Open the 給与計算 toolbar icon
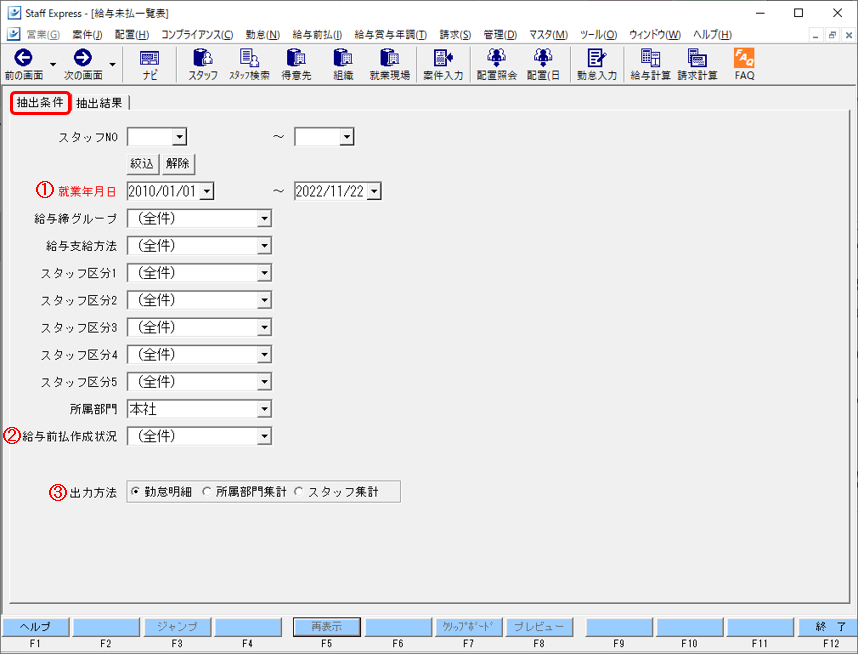The height and width of the screenshot is (654, 858). pyautogui.click(x=650, y=58)
